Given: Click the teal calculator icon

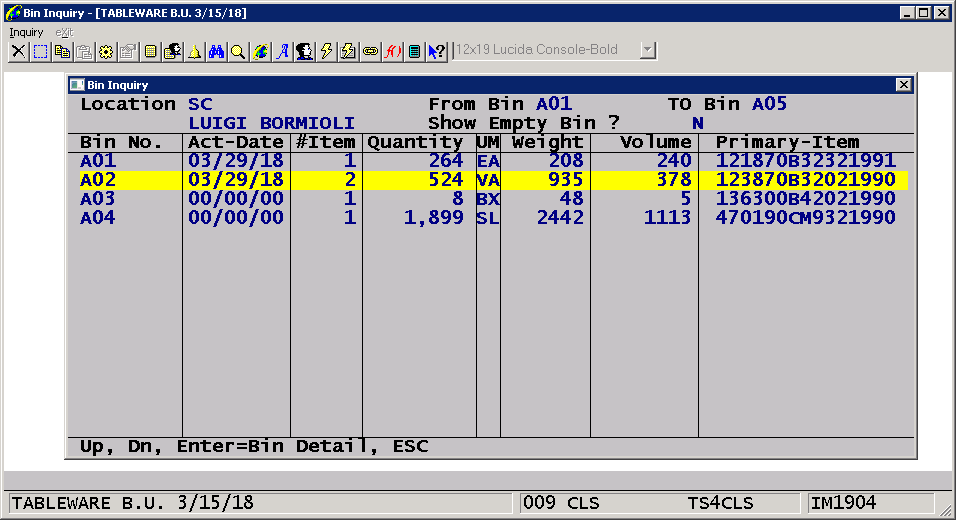Looking at the screenshot, I should click(414, 51).
